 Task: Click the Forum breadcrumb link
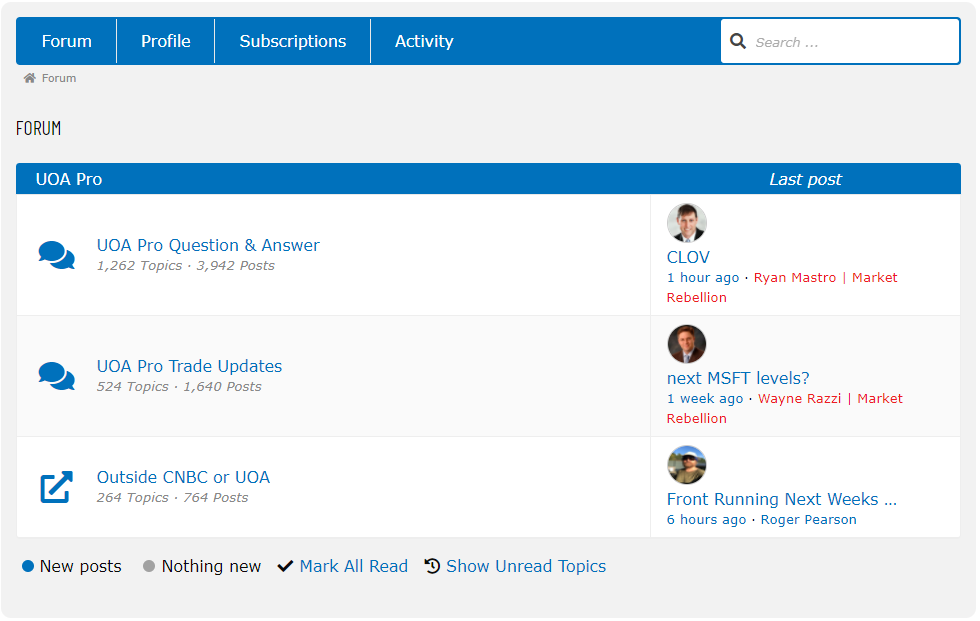pyautogui.click(x=59, y=78)
